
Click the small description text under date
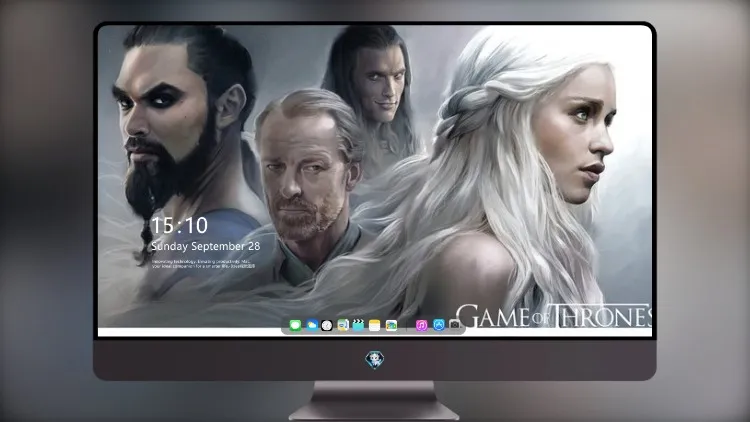[203, 264]
